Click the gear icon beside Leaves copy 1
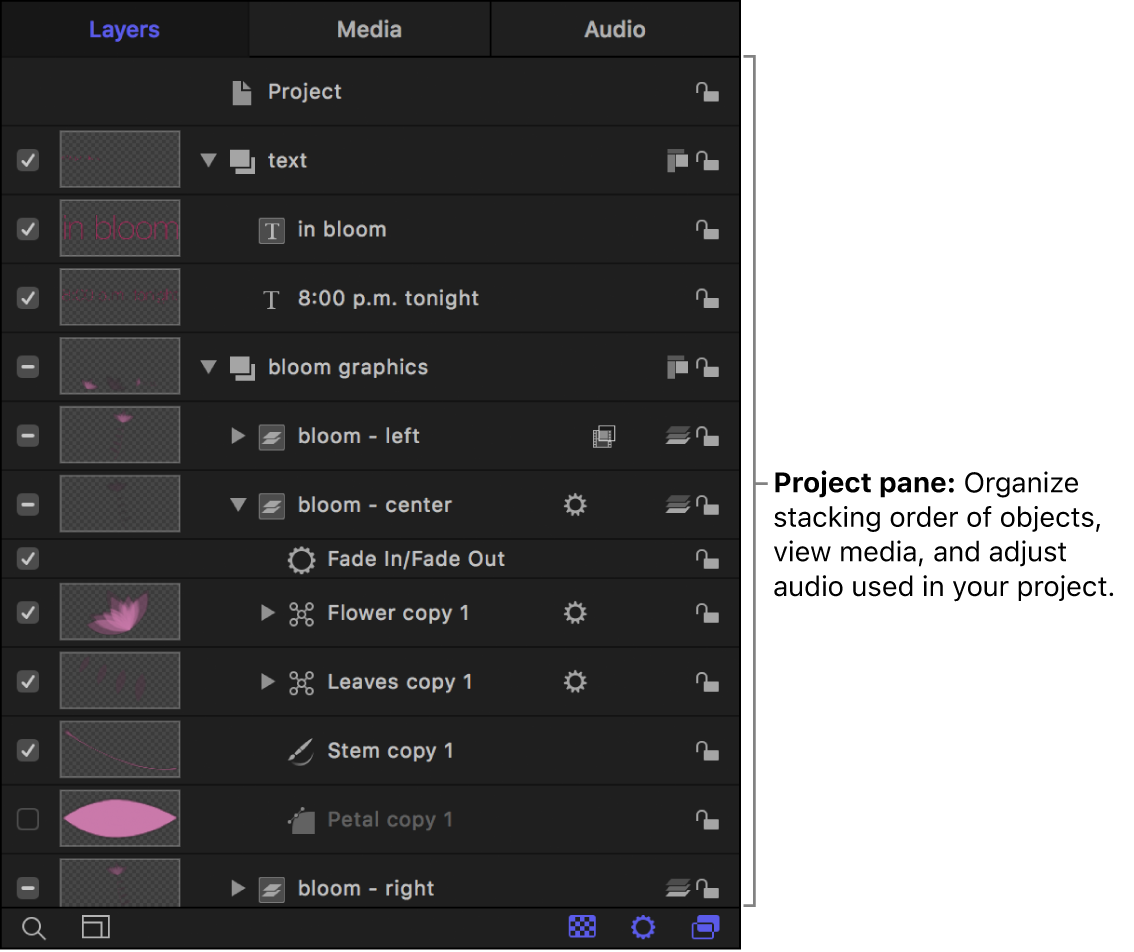This screenshot has width=1134, height=952. 575,681
